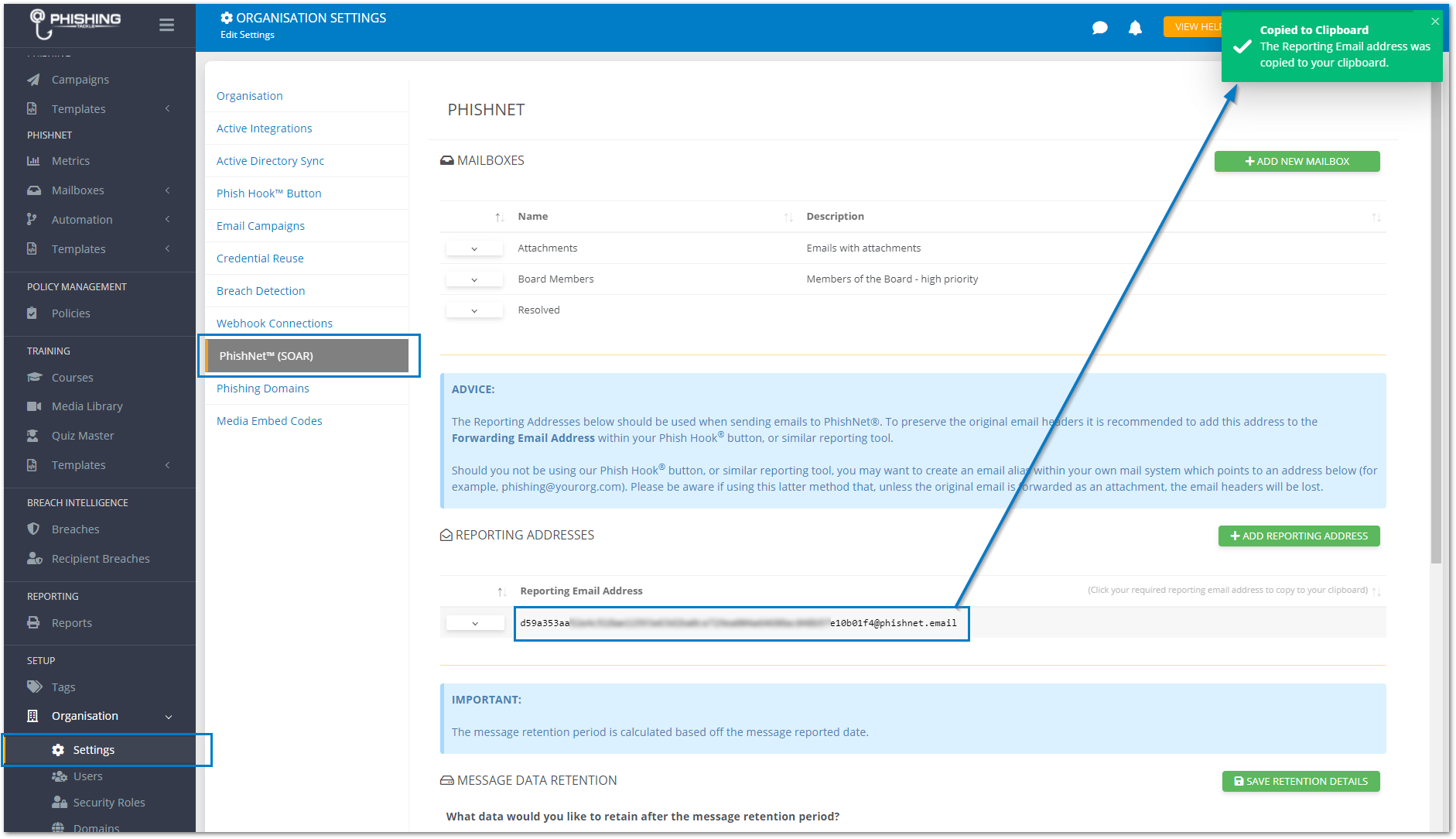Open dropdown for the reporting email address row
This screenshot has height=839, width=1456.
(x=475, y=623)
